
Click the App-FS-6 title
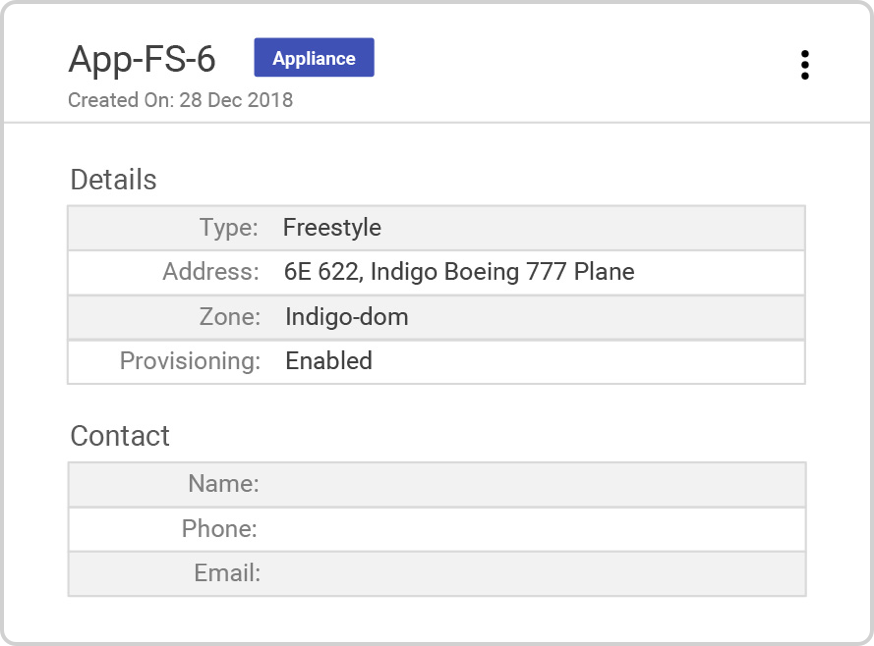141,60
